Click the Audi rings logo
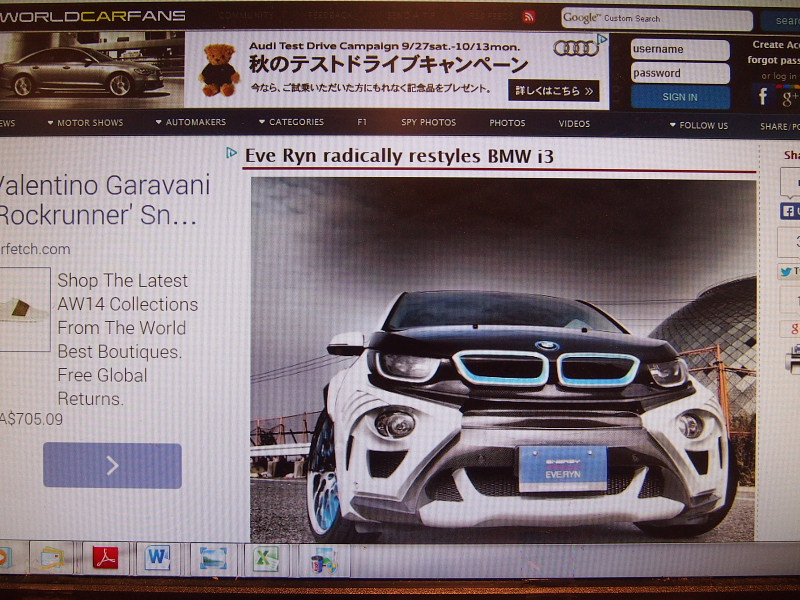This screenshot has height=600, width=800. [x=576, y=48]
